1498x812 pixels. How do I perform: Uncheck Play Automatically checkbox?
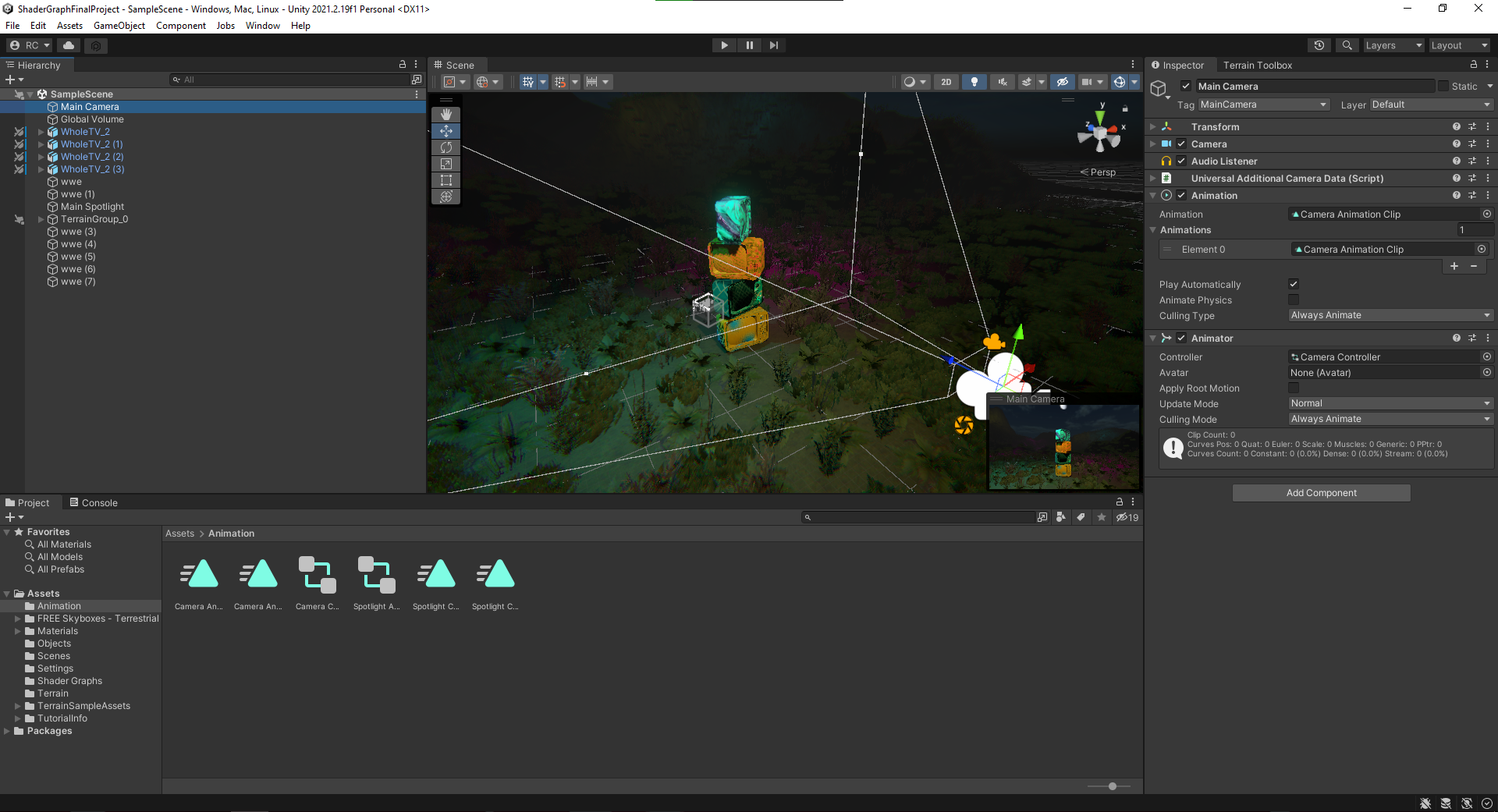pyautogui.click(x=1294, y=284)
